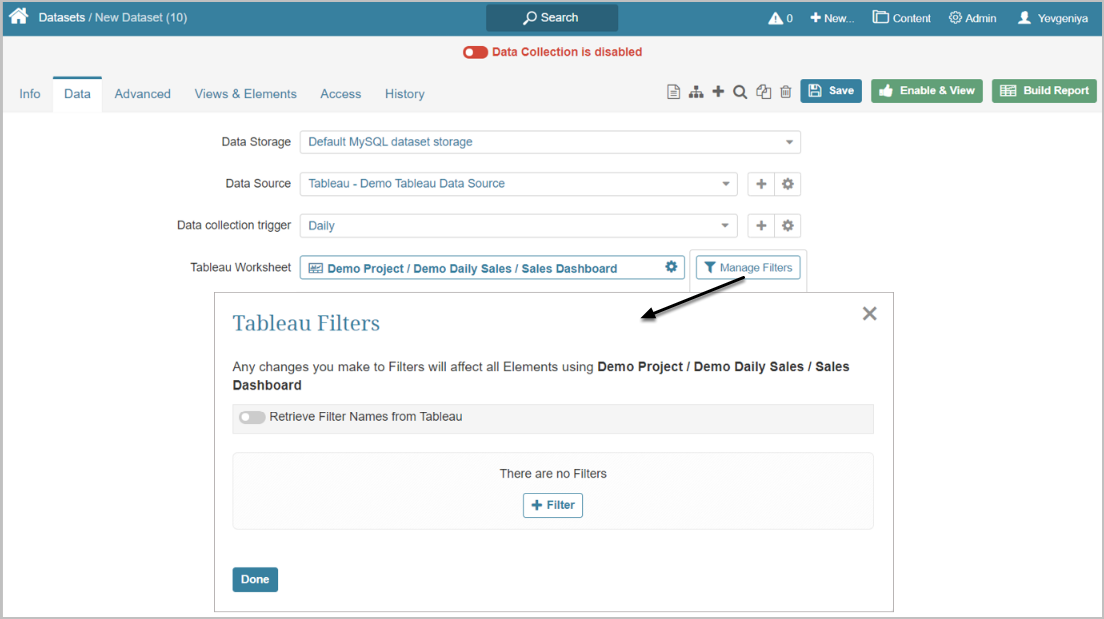The image size is (1104, 619).
Task: Expand the Data Source dropdown
Action: (x=518, y=184)
